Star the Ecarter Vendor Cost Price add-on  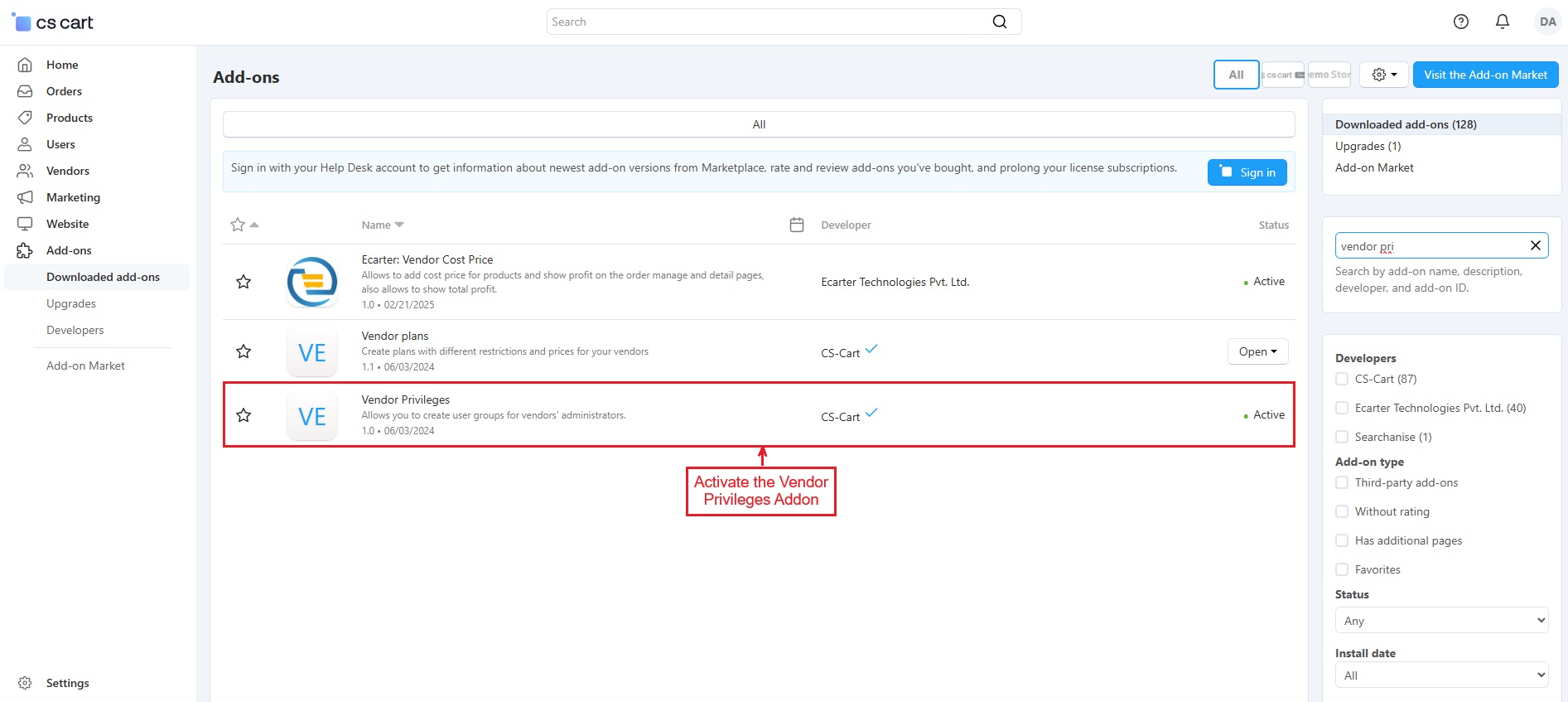coord(244,282)
